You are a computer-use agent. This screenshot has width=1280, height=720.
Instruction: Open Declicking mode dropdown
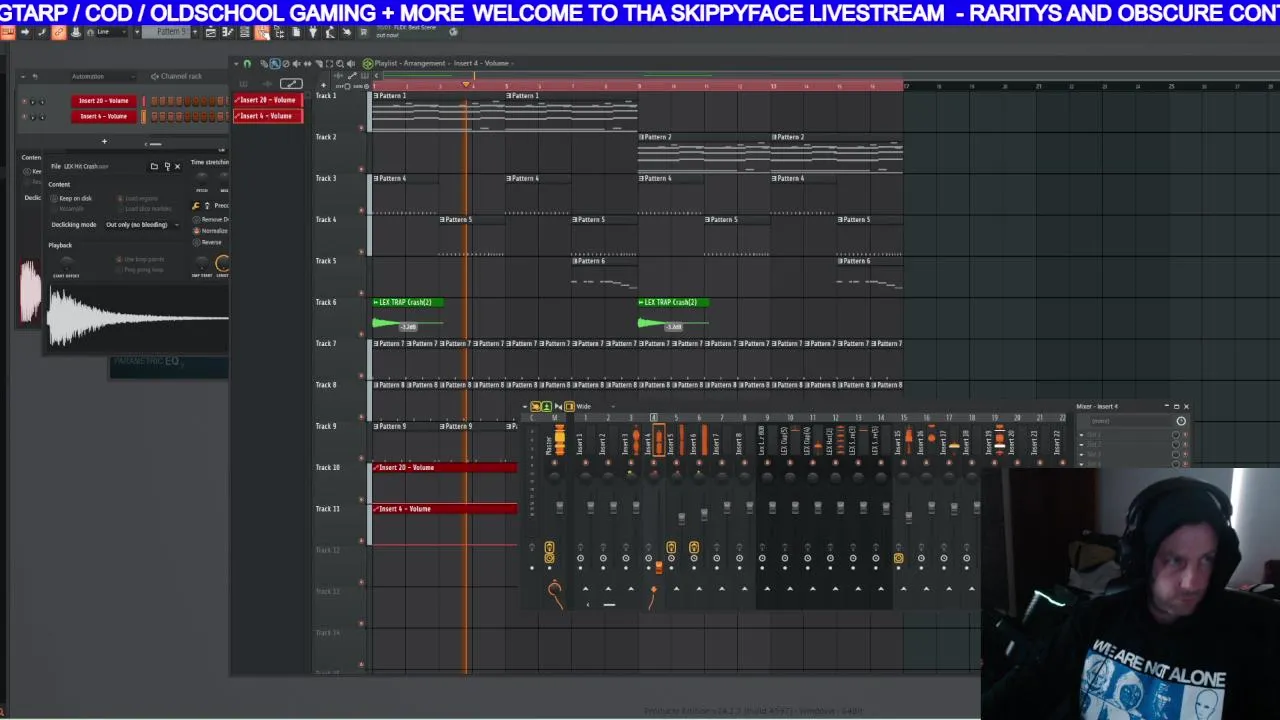[141, 224]
